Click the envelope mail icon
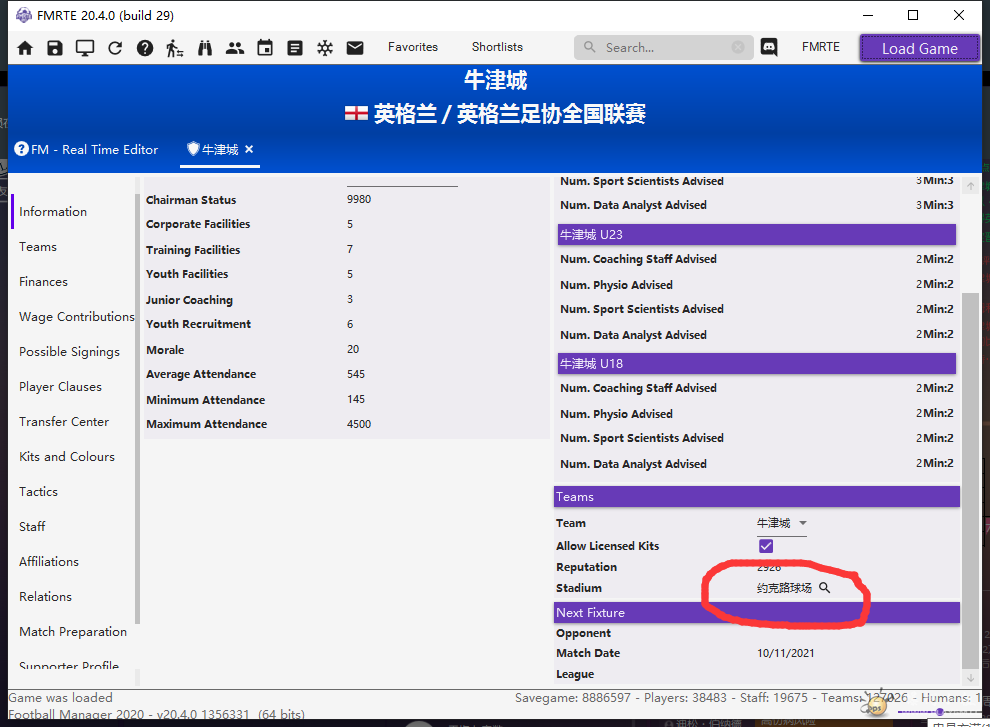The height and width of the screenshot is (727, 990). tap(355, 48)
